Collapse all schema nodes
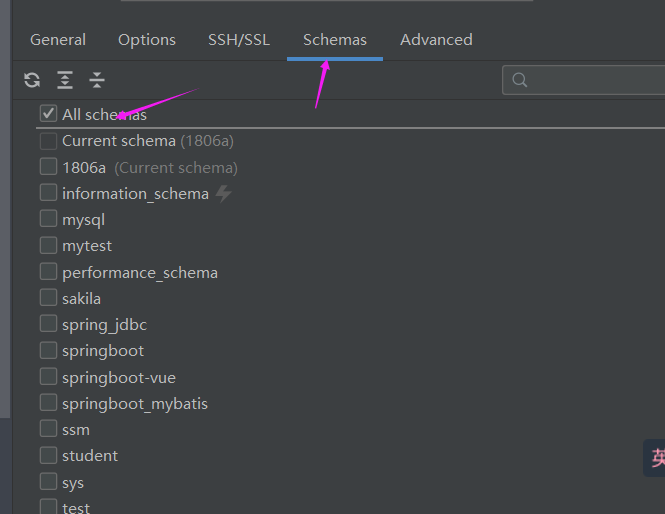Viewport: 665px width, 514px height. click(97, 80)
